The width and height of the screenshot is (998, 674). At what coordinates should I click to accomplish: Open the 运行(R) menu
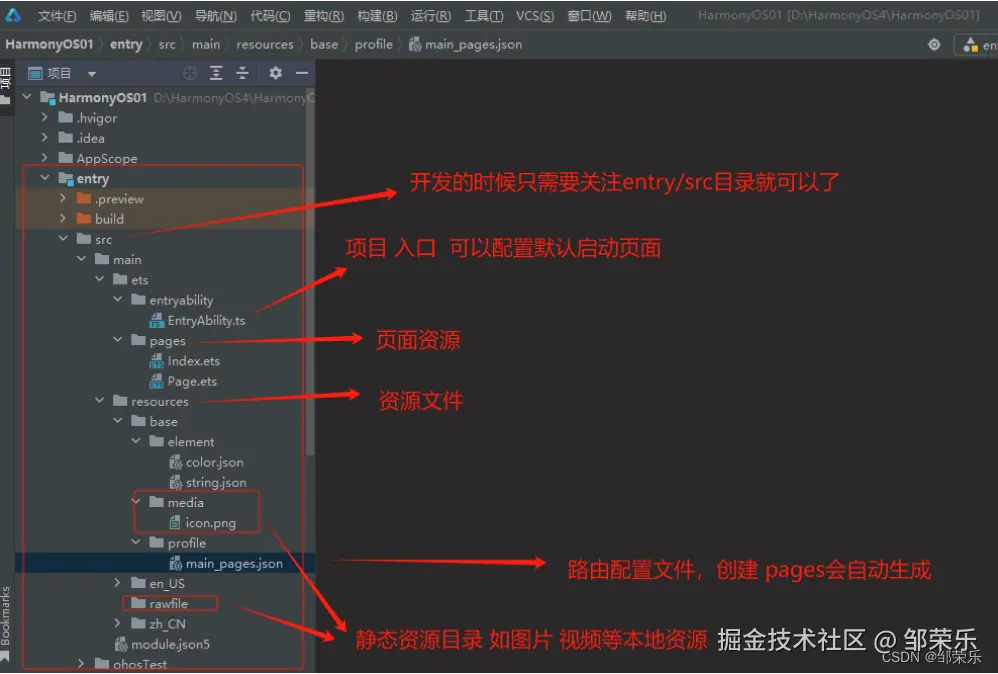(x=431, y=15)
